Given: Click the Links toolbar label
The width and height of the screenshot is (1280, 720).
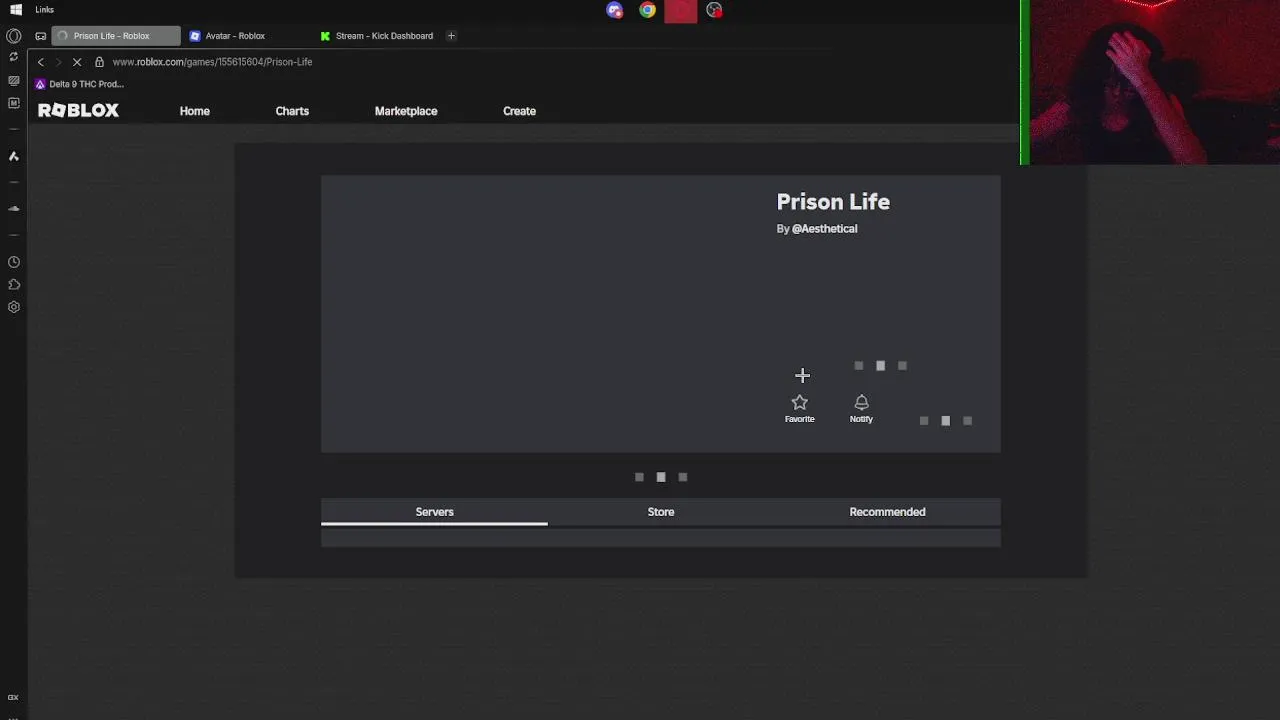Looking at the screenshot, I should (x=45, y=10).
